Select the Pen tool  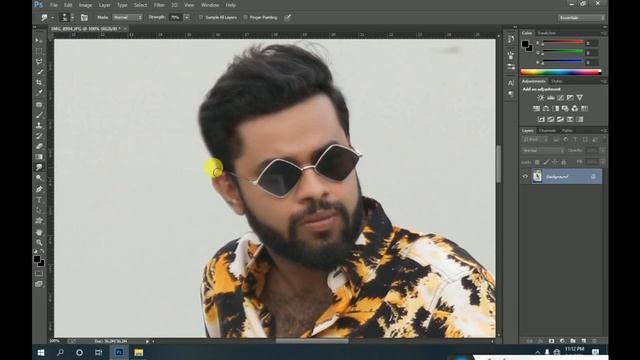click(x=39, y=189)
